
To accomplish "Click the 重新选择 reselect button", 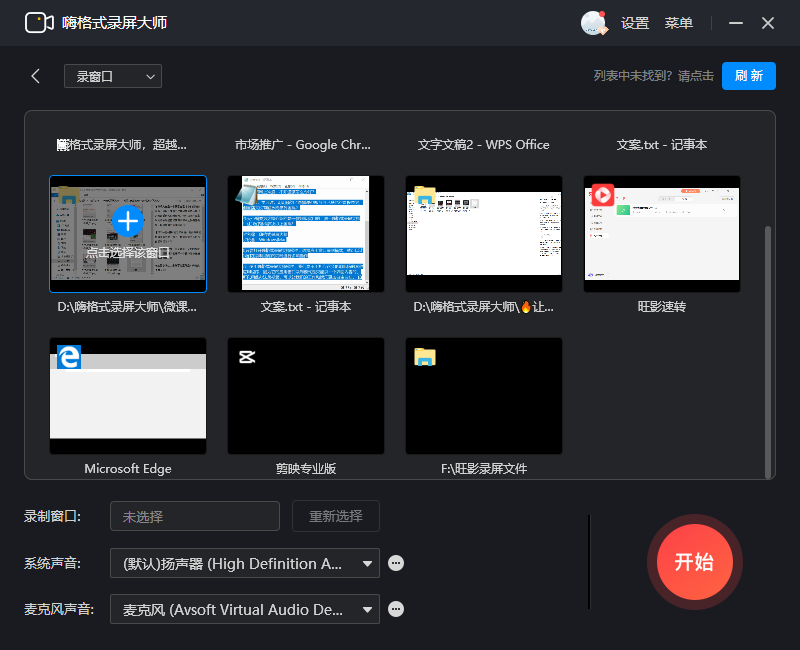I will pyautogui.click(x=335, y=516).
